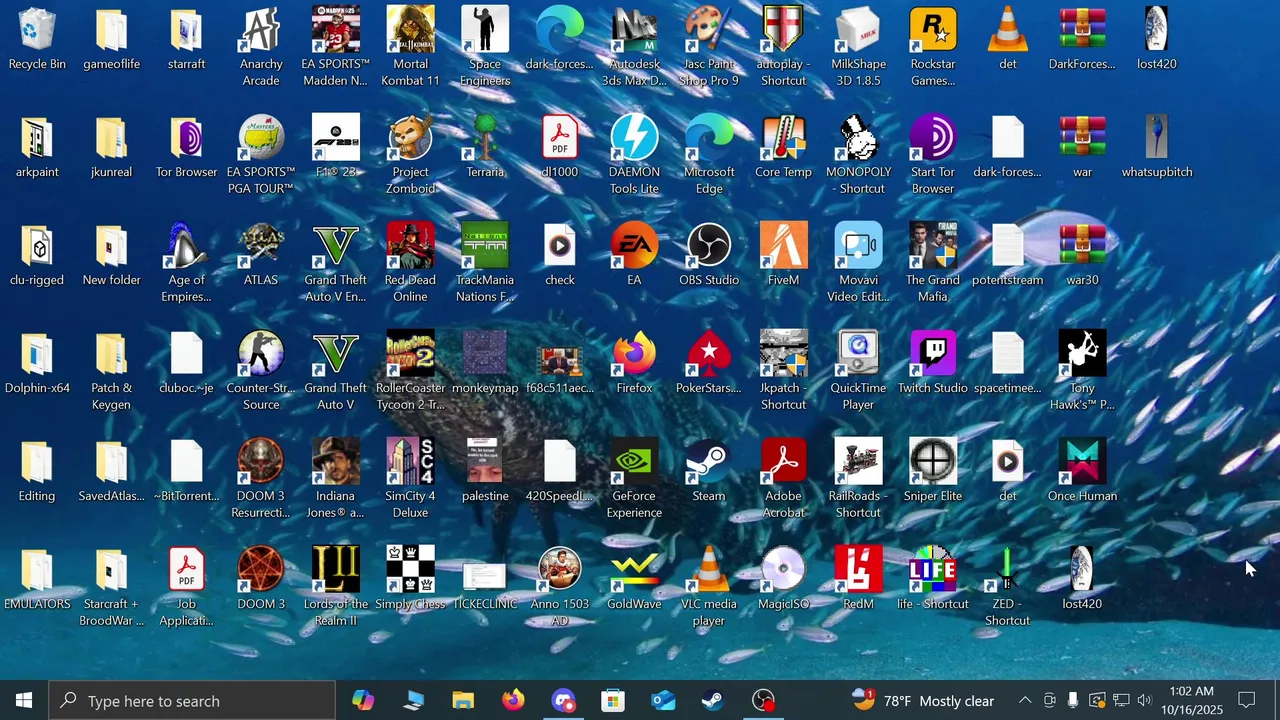
Task: Open Rockstar Games Launcher shortcut
Action: coord(933,46)
